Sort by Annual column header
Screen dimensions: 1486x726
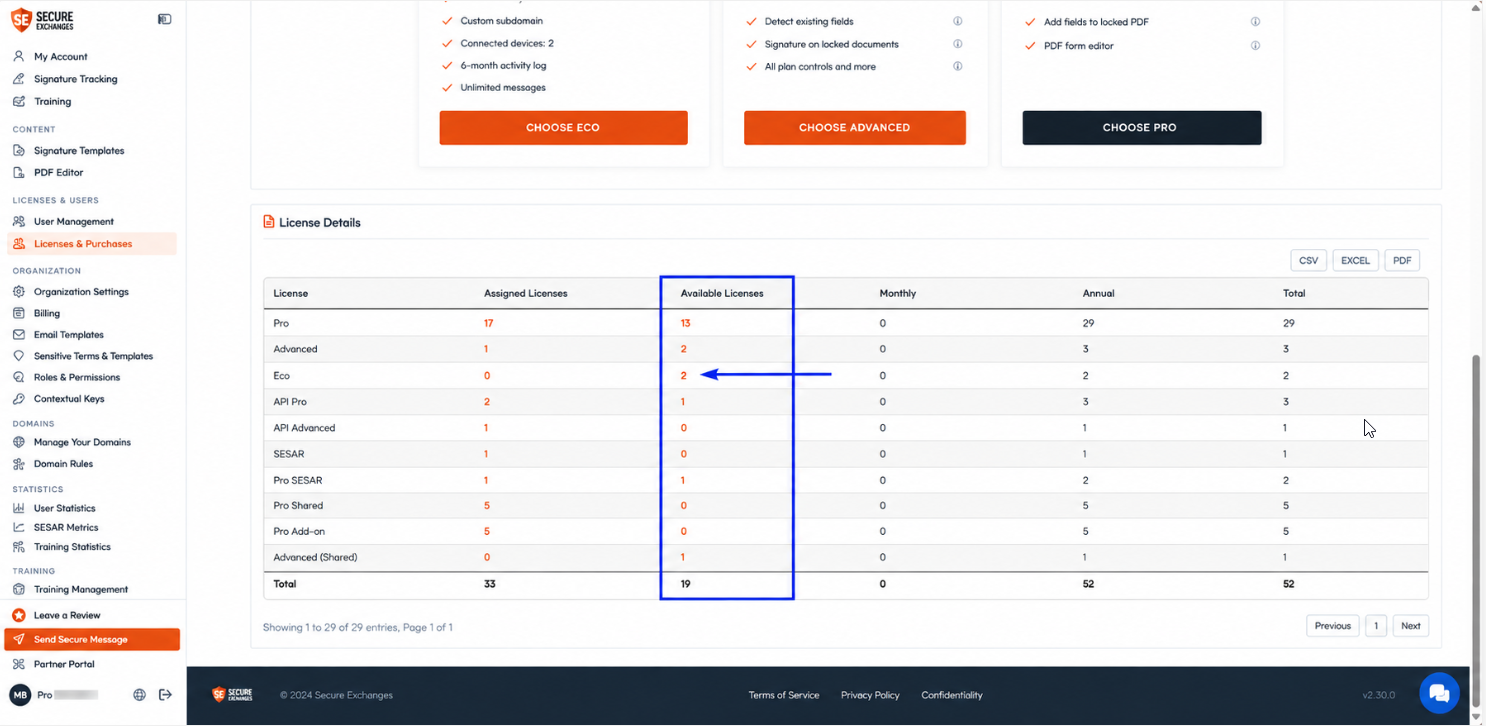[1098, 293]
